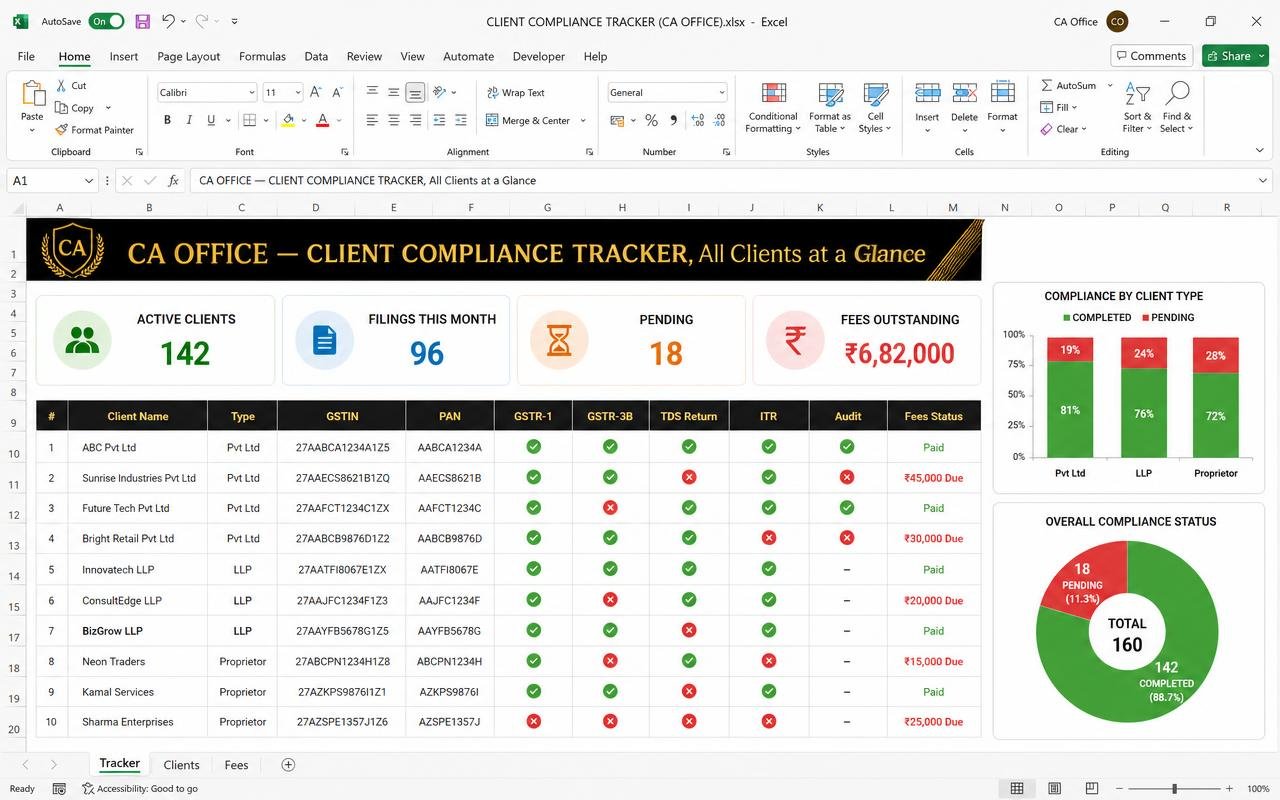This screenshot has height=800, width=1280.
Task: Switch to the Clients sheet tab
Action: point(181,765)
